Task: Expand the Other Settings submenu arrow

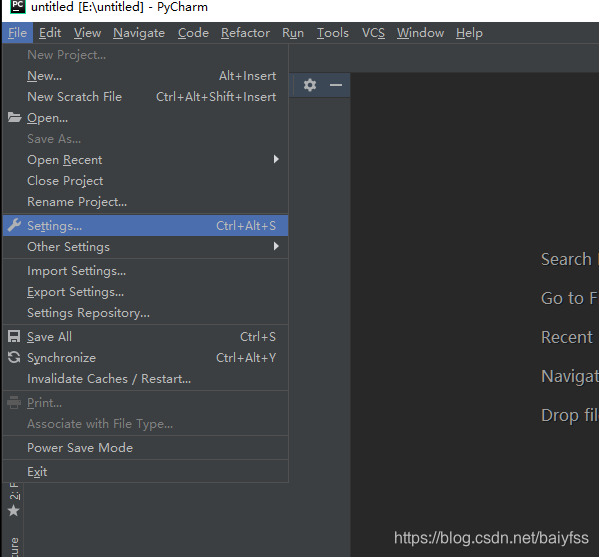Action: click(276, 246)
